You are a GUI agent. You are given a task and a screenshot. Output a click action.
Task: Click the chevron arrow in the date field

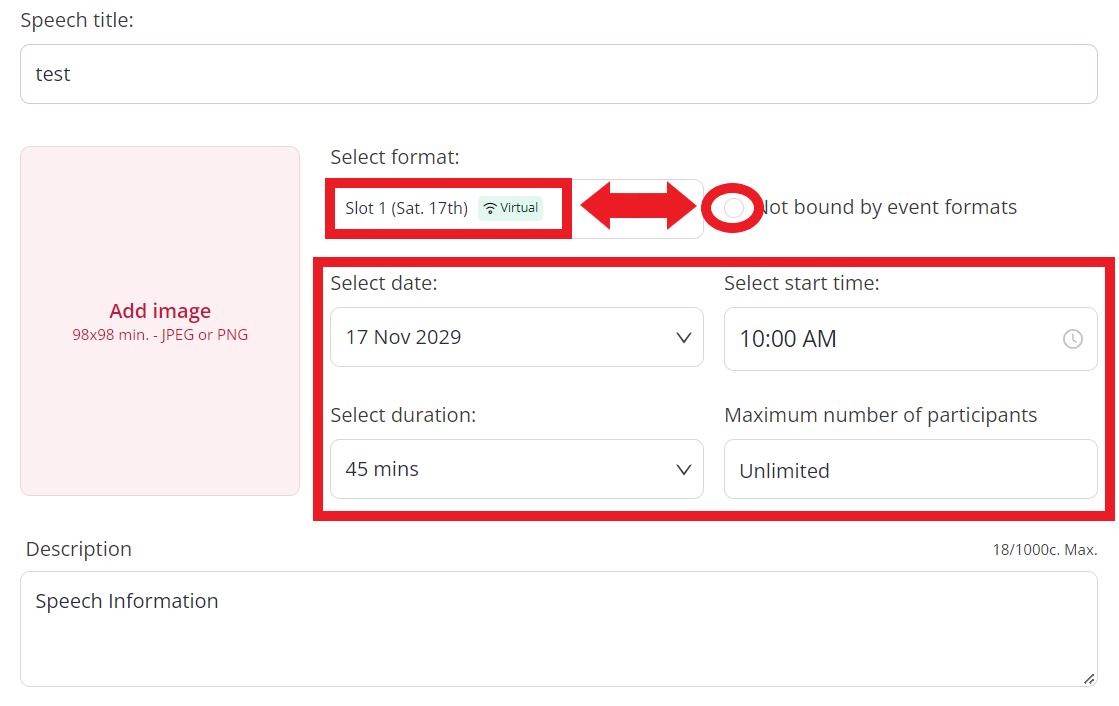pyautogui.click(x=683, y=338)
